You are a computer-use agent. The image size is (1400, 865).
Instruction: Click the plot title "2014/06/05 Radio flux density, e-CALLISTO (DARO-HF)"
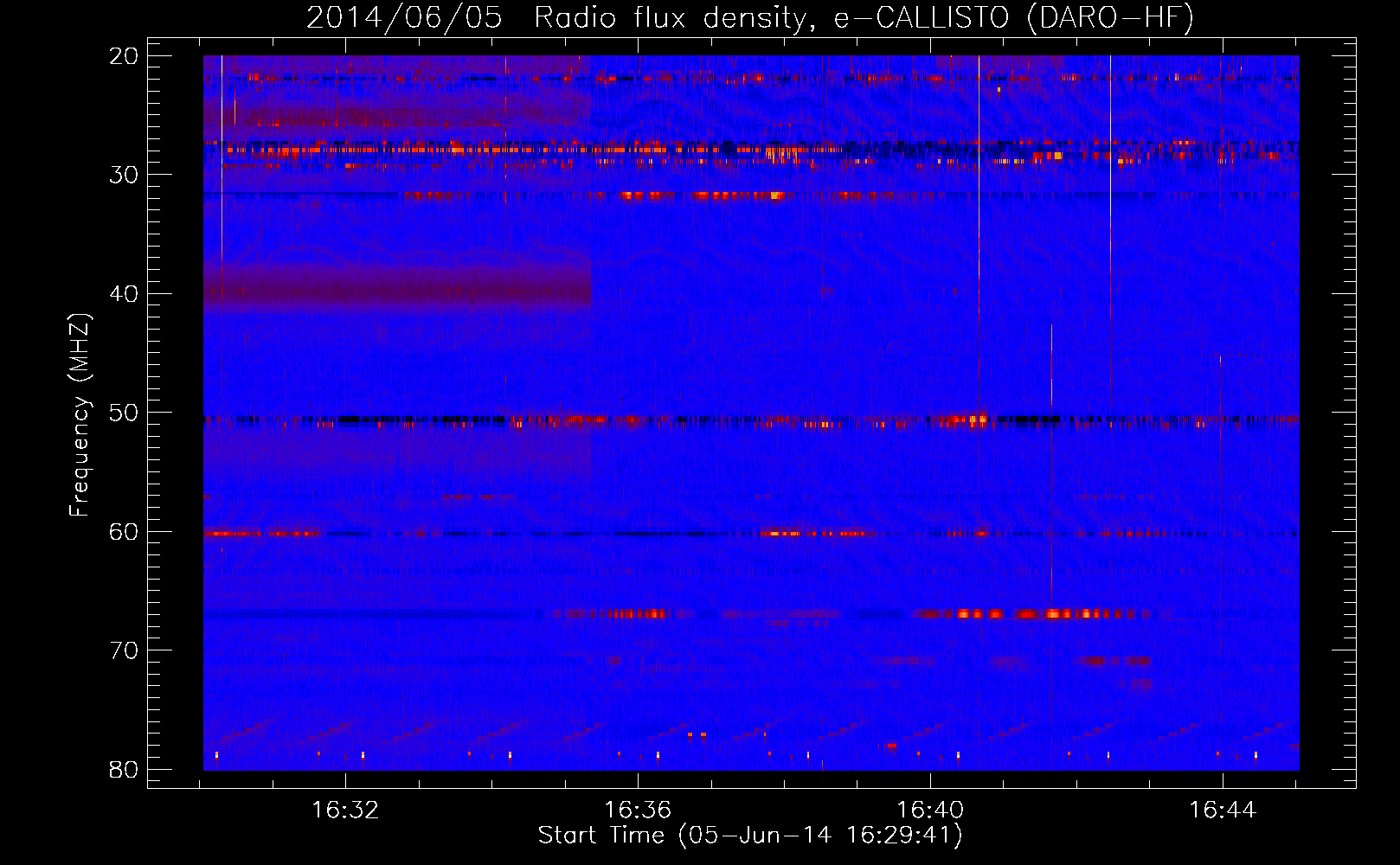click(x=750, y=17)
